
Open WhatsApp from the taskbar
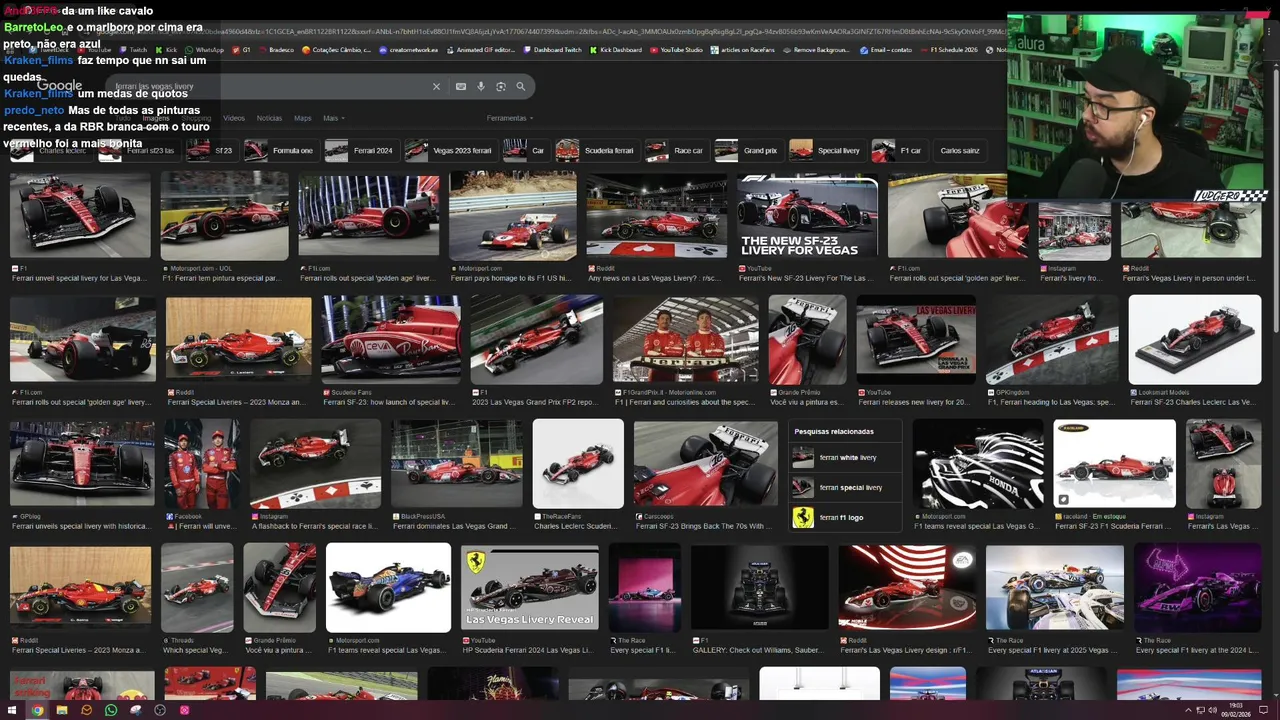pyautogui.click(x=111, y=710)
